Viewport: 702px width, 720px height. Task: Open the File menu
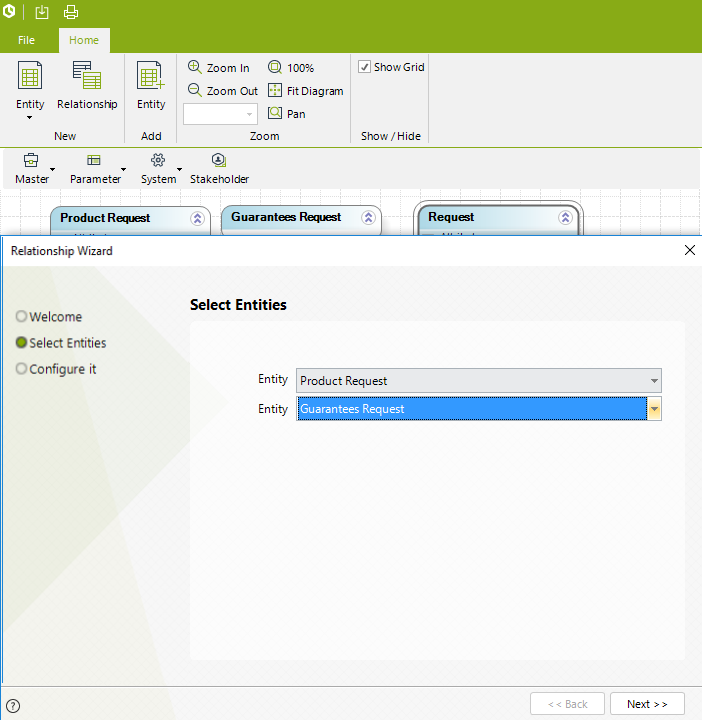[x=26, y=40]
